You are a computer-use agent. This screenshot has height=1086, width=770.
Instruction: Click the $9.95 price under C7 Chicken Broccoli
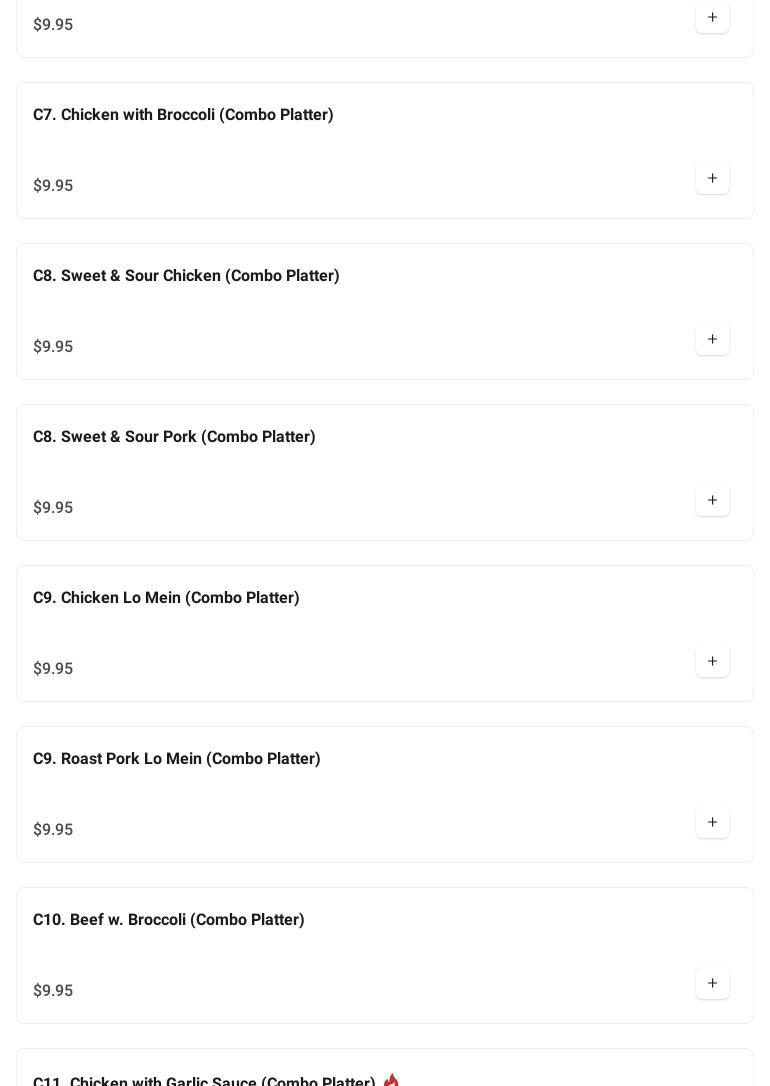pos(53,186)
